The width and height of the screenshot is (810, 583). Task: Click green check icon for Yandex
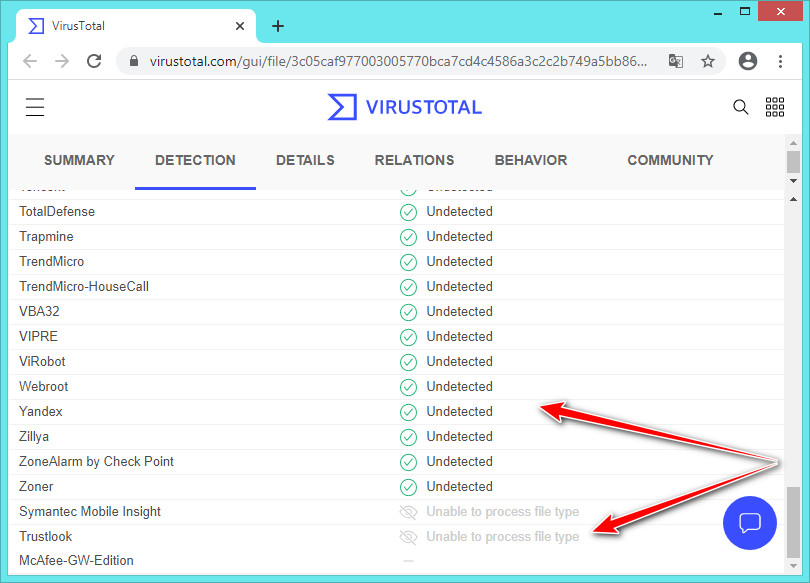point(408,412)
